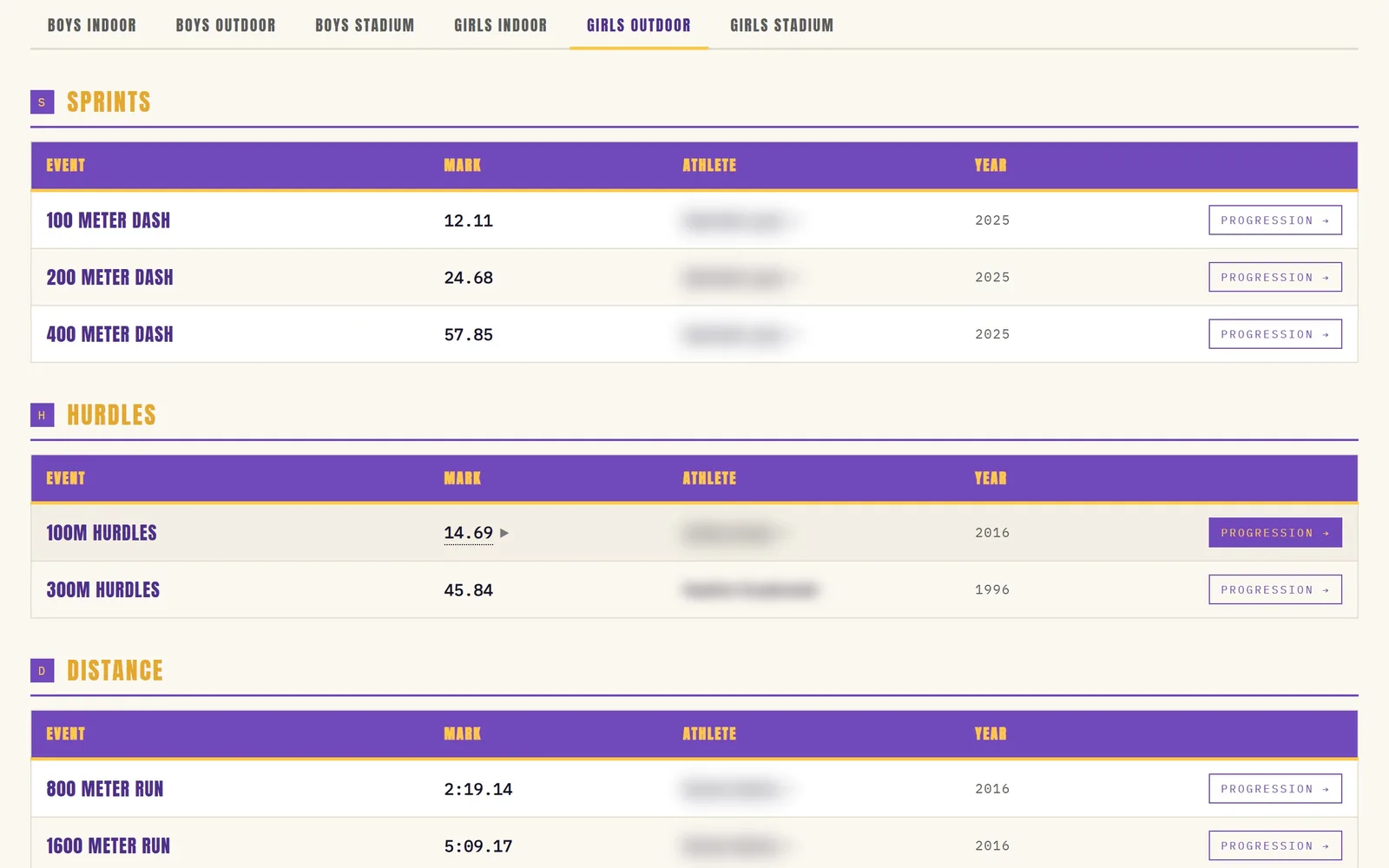
Task: Click the Distance 'D' section badge
Action: [42, 671]
